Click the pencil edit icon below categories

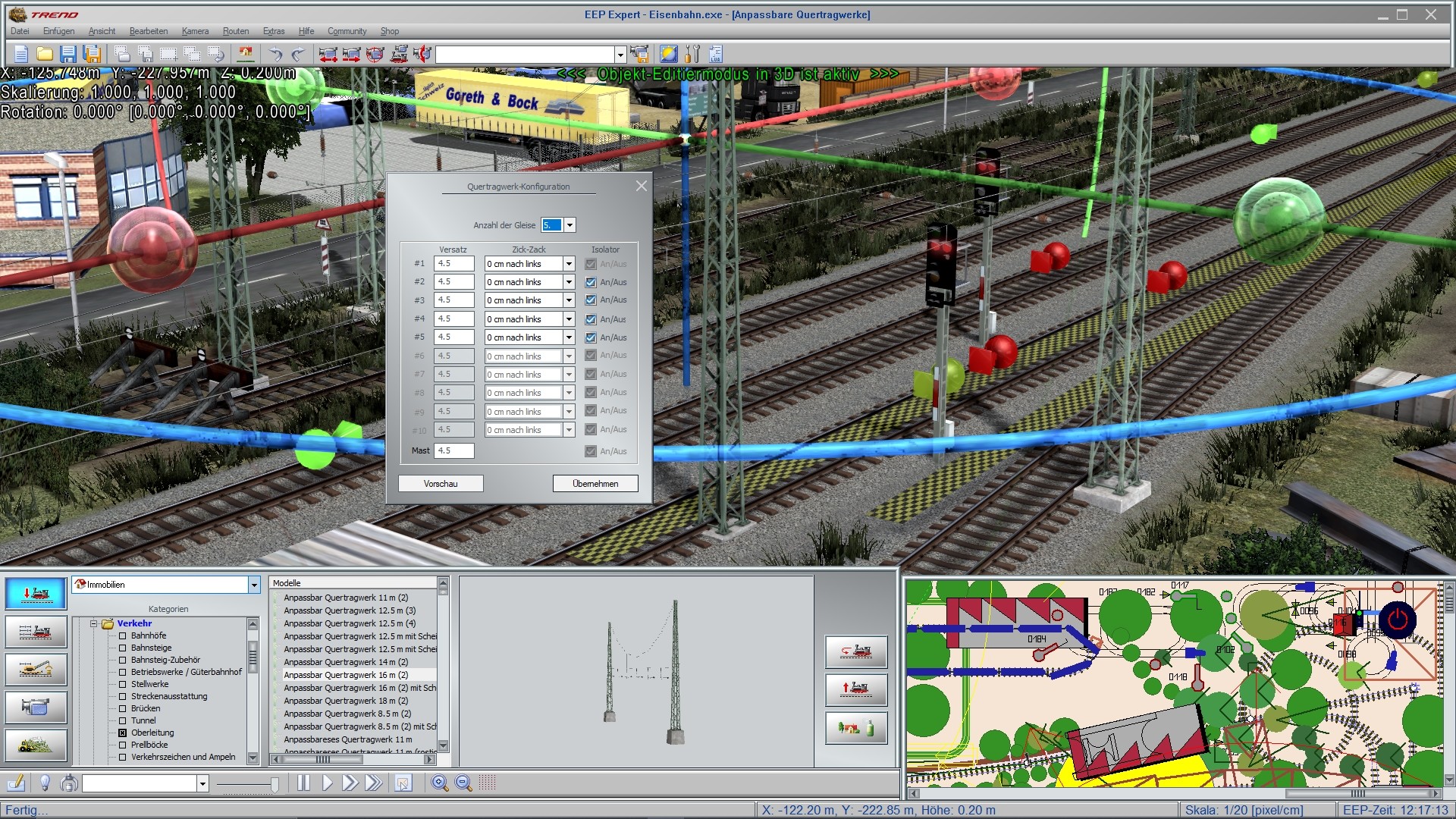pyautogui.click(x=14, y=783)
